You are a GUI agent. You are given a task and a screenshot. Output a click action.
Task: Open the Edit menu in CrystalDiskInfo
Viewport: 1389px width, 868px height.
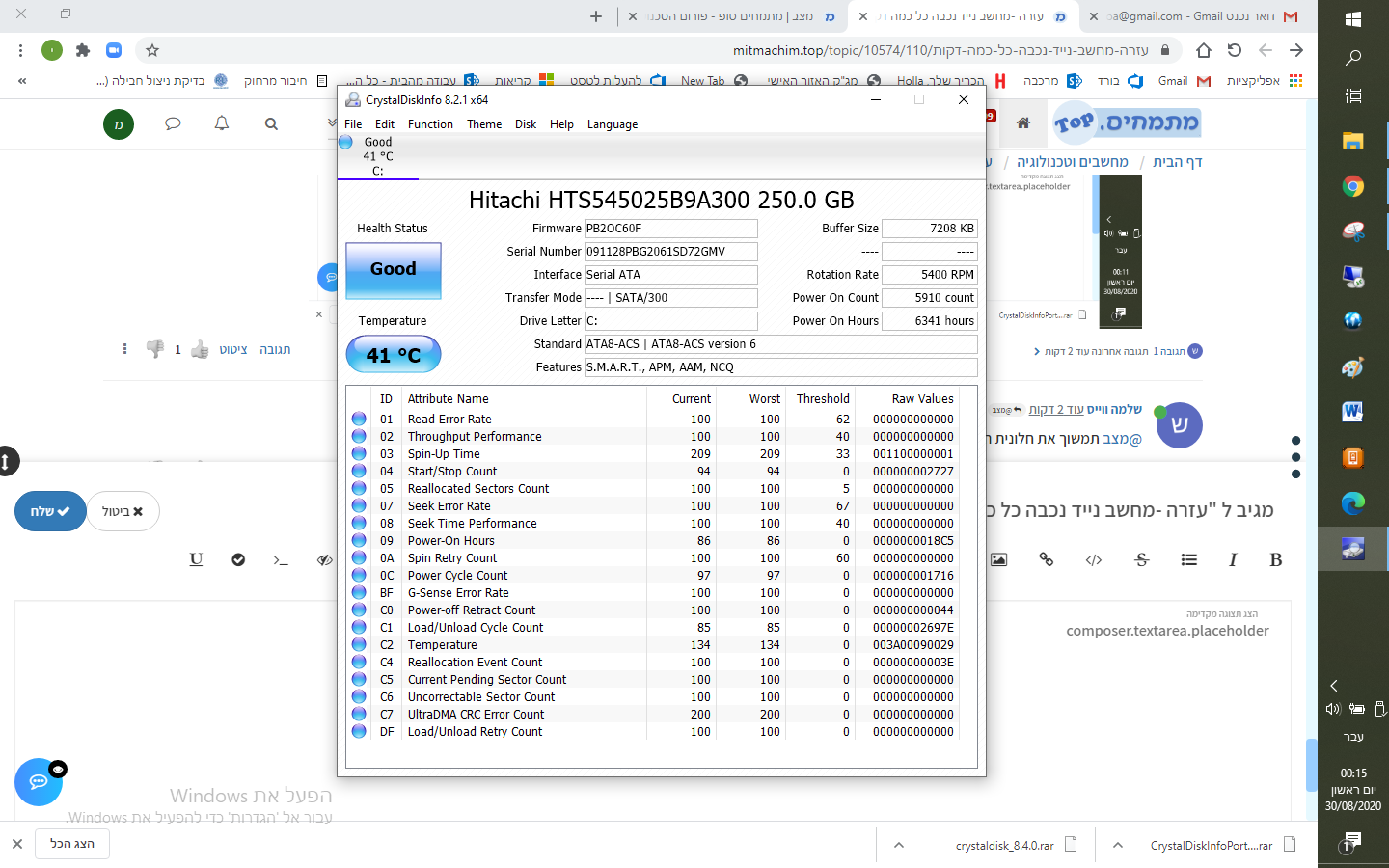point(385,124)
